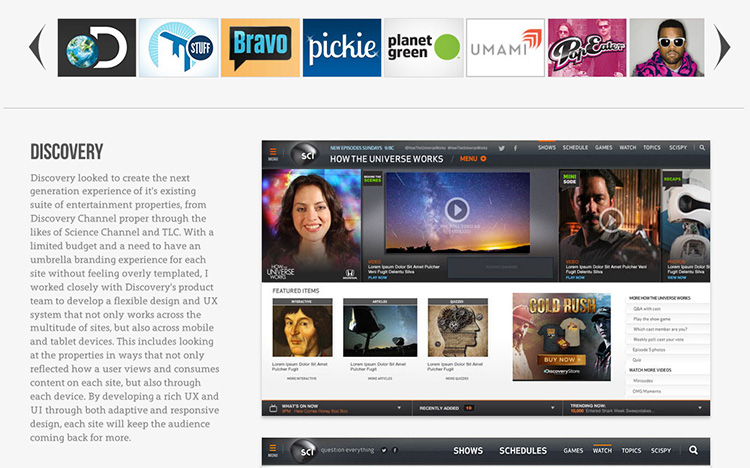The height and width of the screenshot is (468, 750).
Task: Click the search magnifier in the bottom header
Action: [694, 450]
